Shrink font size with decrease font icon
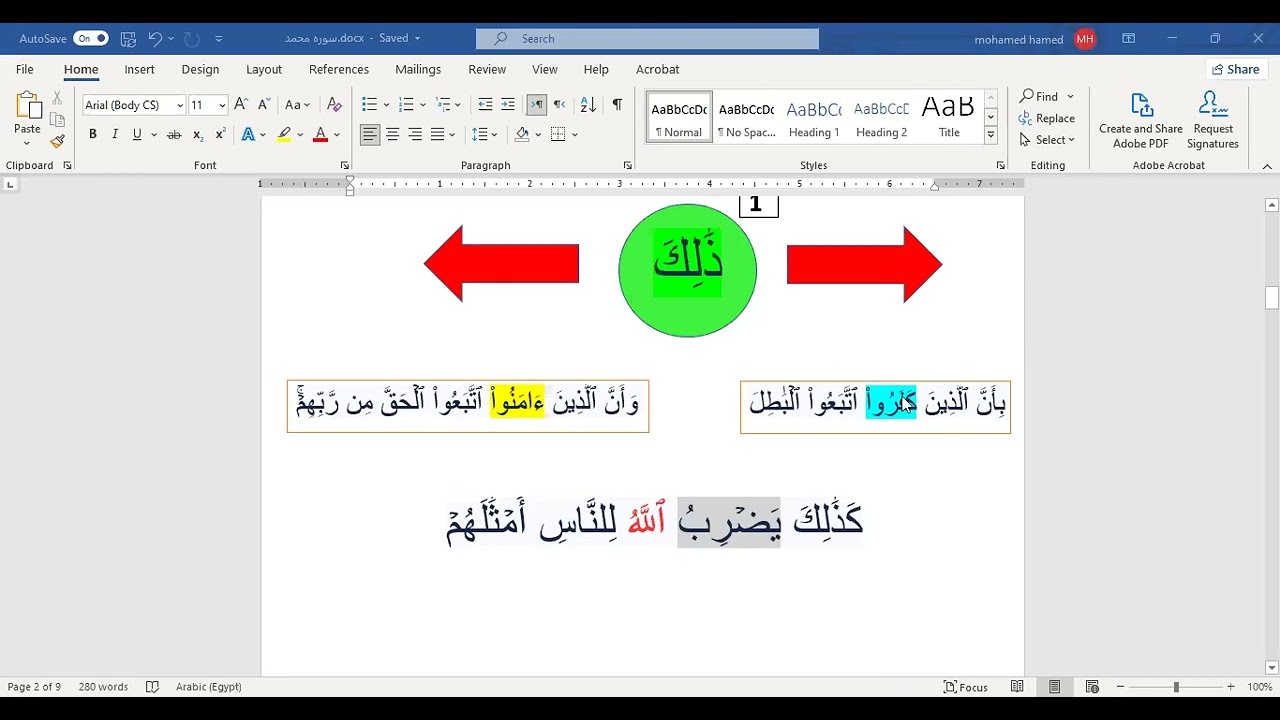Viewport: 1280px width, 720px height. tap(264, 105)
